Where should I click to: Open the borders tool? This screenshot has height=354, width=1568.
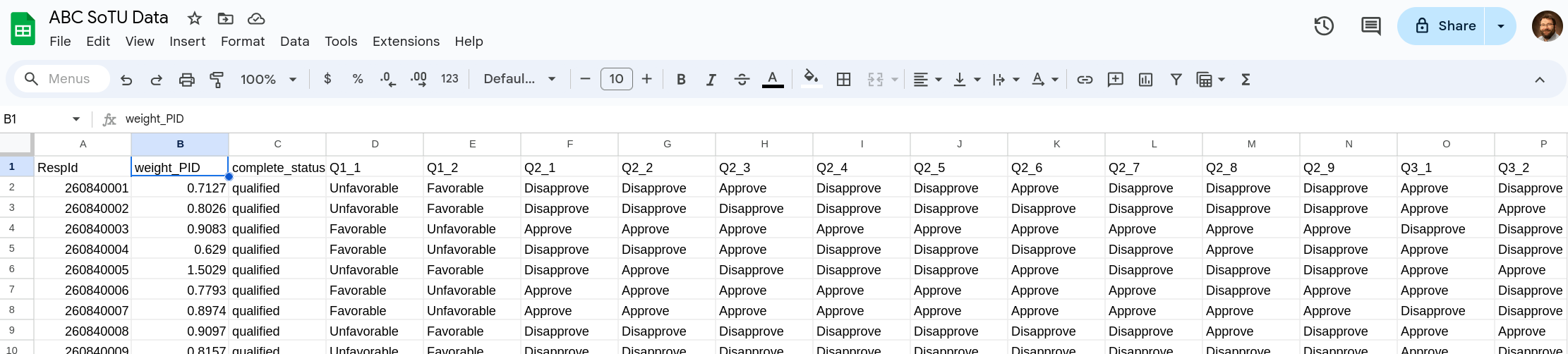coord(843,80)
